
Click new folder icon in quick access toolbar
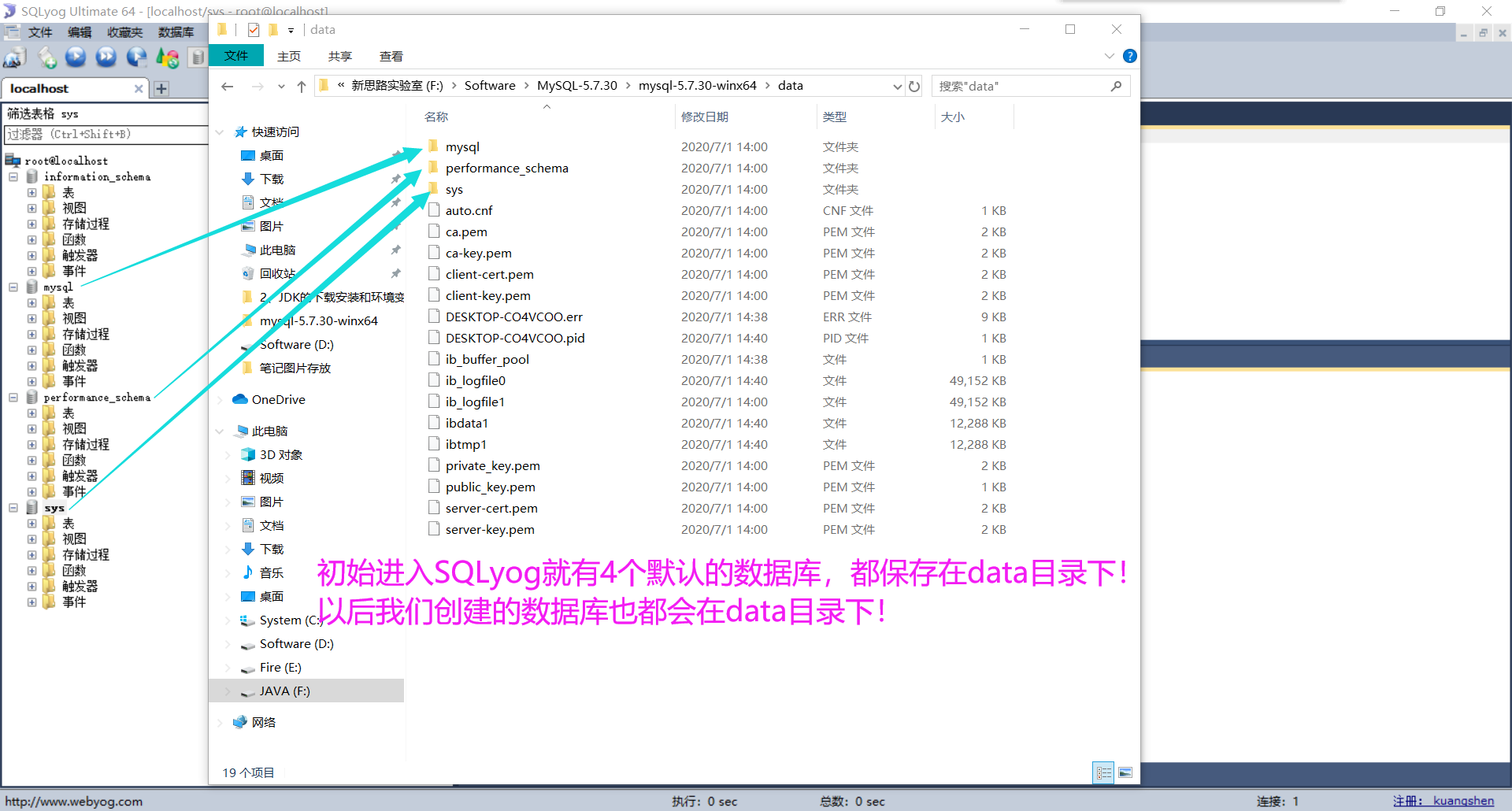tap(273, 30)
